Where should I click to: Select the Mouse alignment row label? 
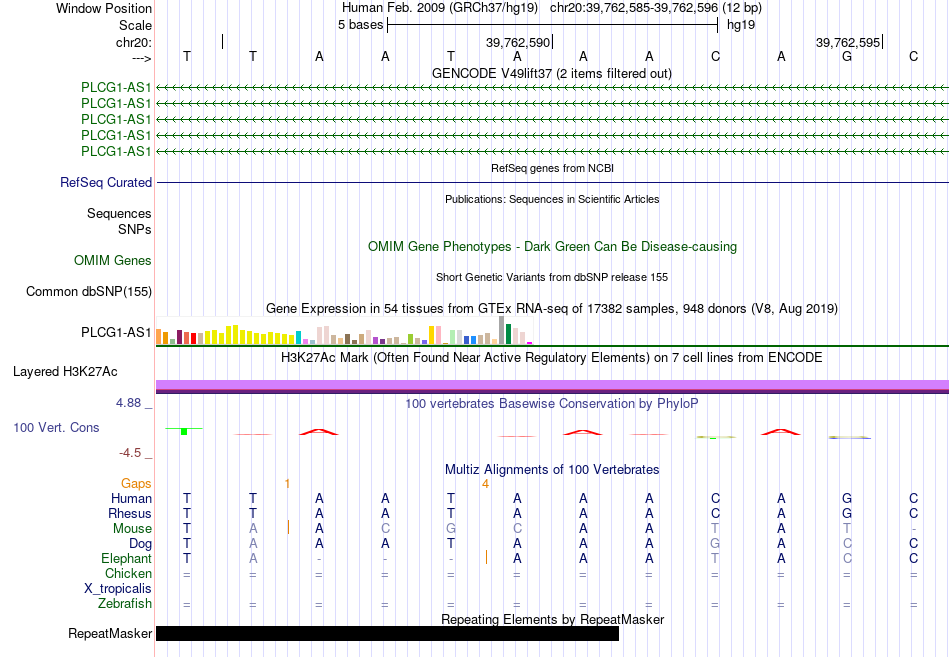132,529
